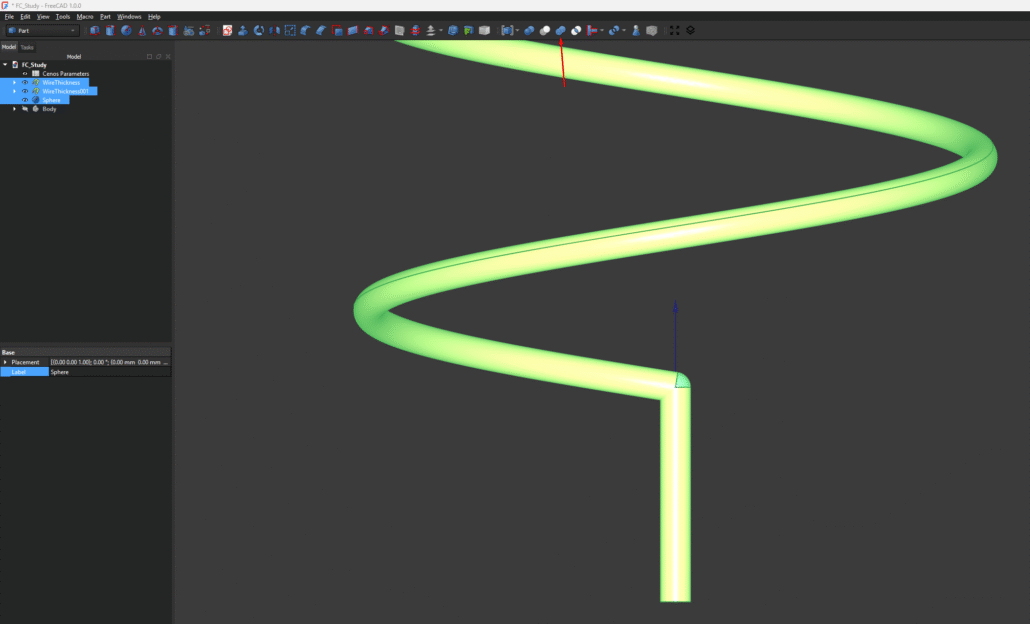Screen dimensions: 1030x624
Task: Expand the Body tree item
Action: click(x=14, y=109)
